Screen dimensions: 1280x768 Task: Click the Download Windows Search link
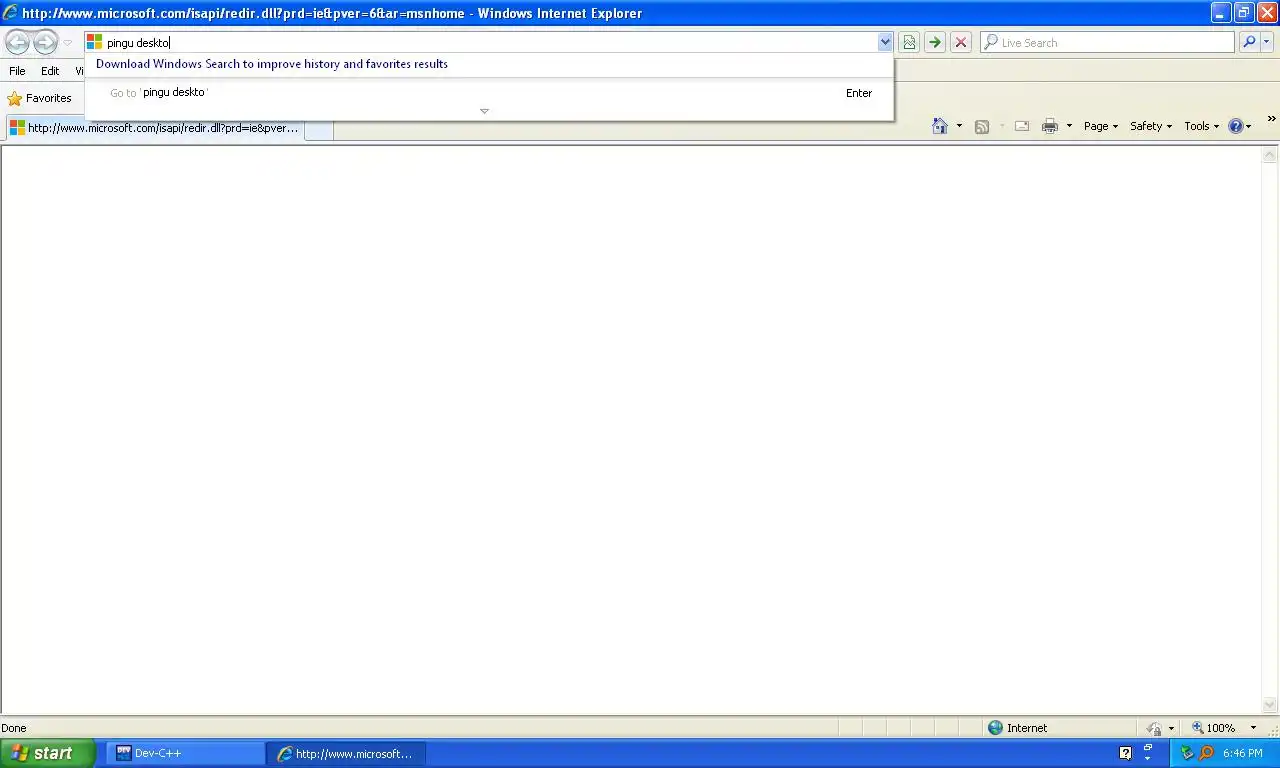tap(272, 64)
